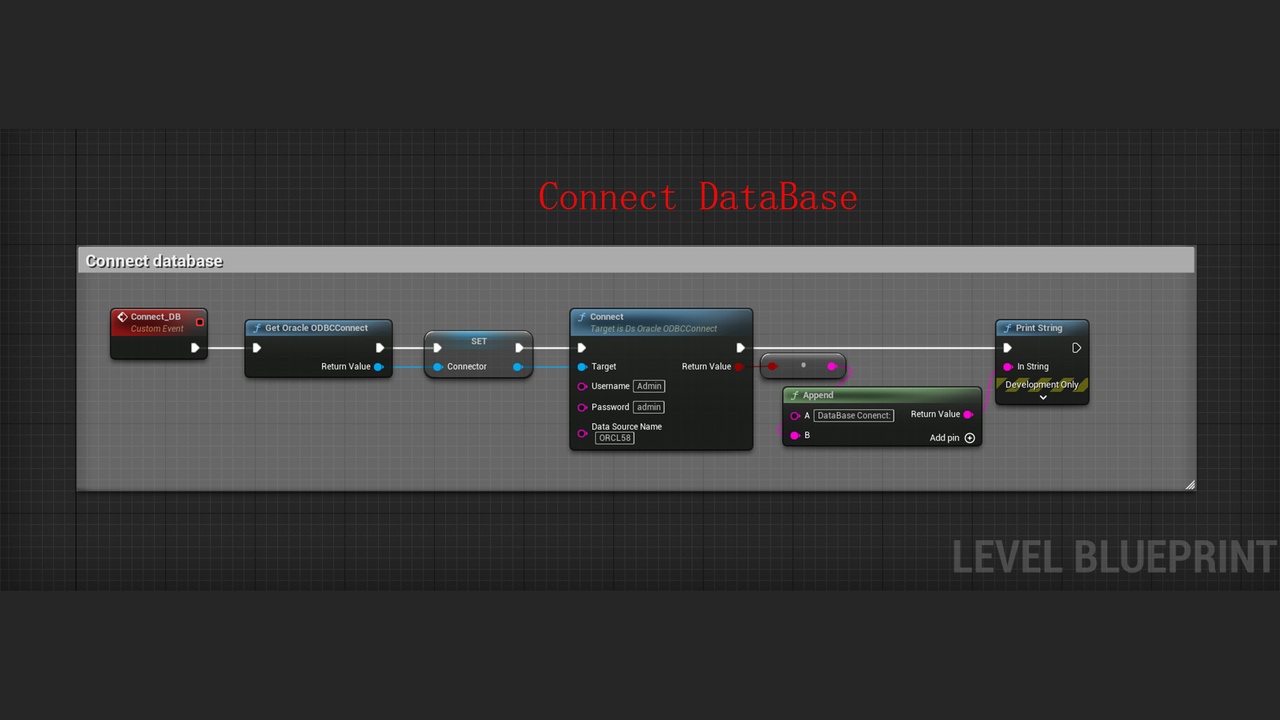Click the SET node execution output pin
The height and width of the screenshot is (720, 1280).
(519, 348)
